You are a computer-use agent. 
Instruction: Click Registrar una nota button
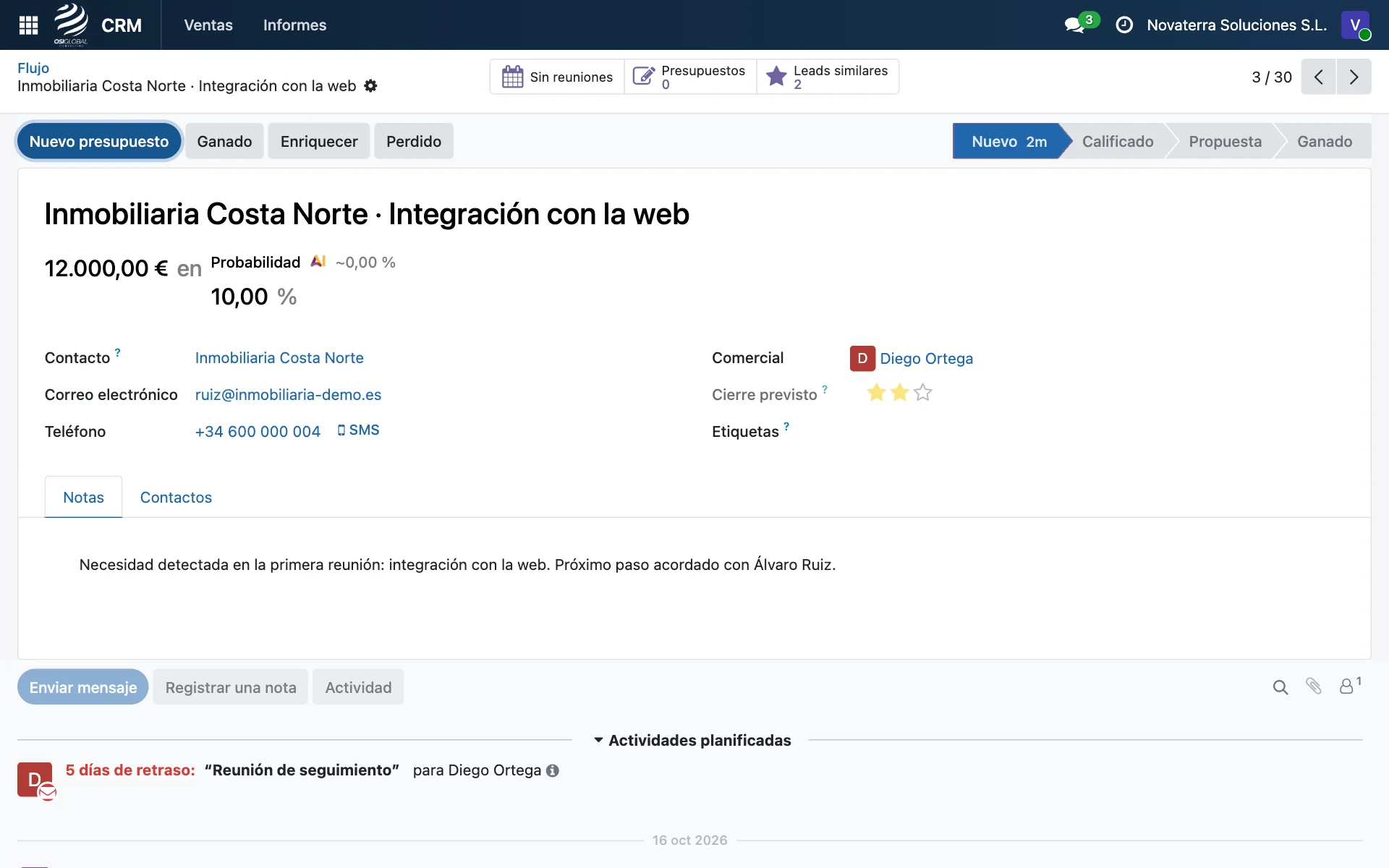click(231, 687)
